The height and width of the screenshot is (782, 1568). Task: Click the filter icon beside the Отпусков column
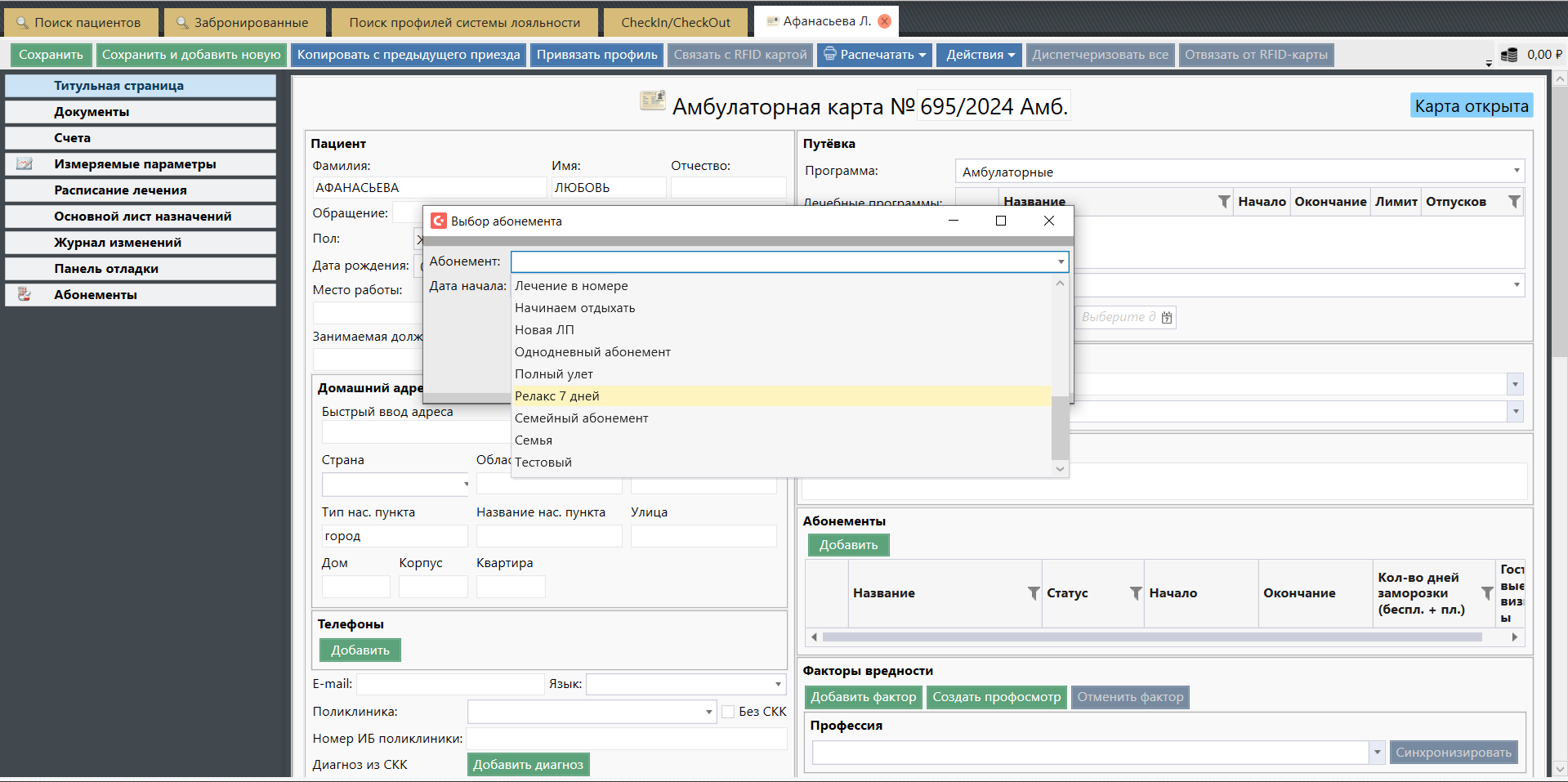click(1513, 202)
